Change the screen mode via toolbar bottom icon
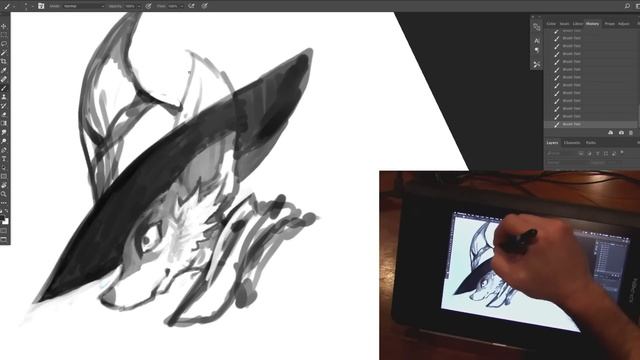This screenshot has height=360, width=640. 4,239
